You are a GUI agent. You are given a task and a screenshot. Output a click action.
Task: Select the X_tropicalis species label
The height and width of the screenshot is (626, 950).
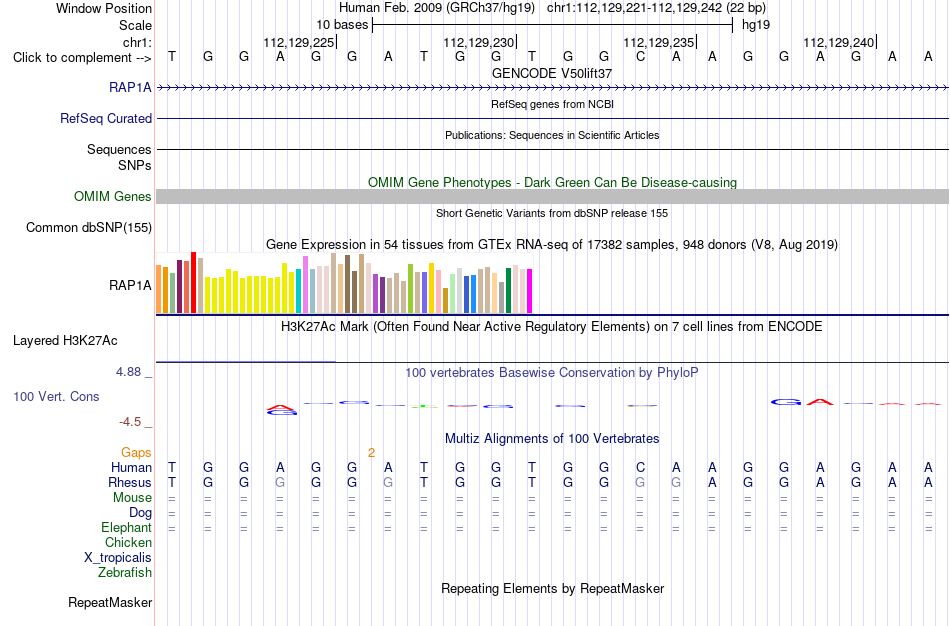[x=118, y=558]
